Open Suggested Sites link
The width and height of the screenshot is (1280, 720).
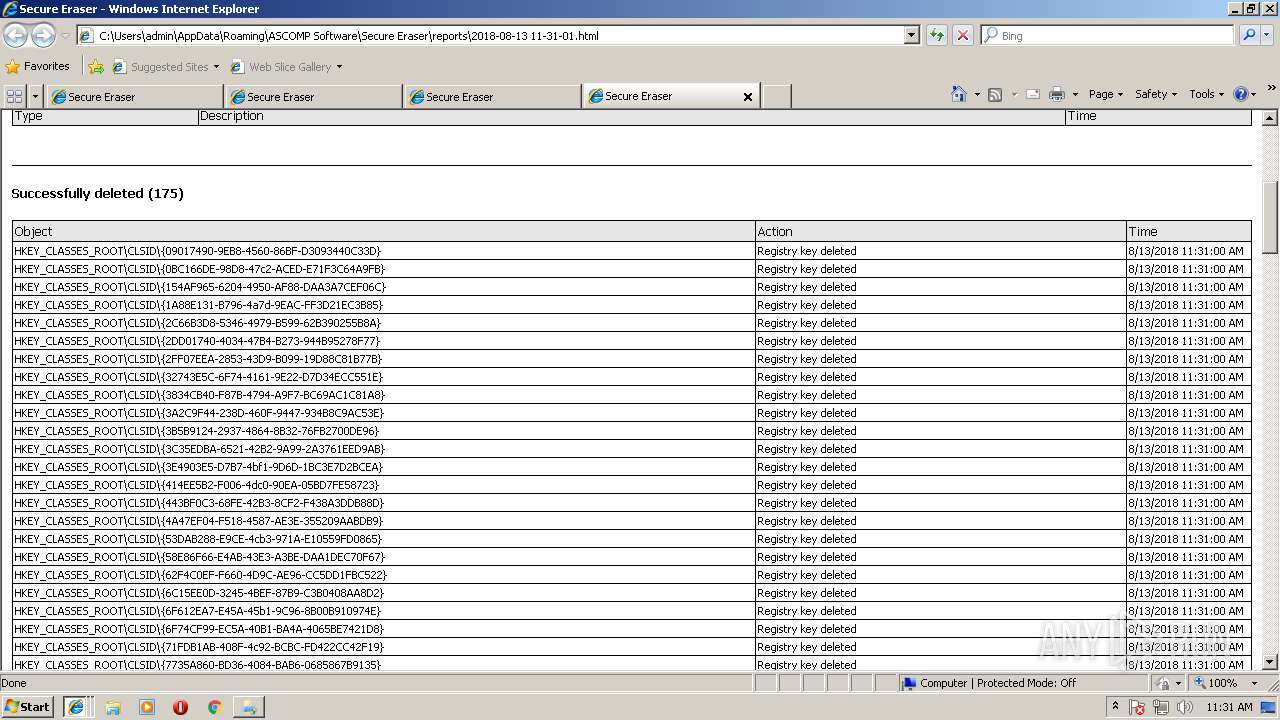[x=165, y=67]
